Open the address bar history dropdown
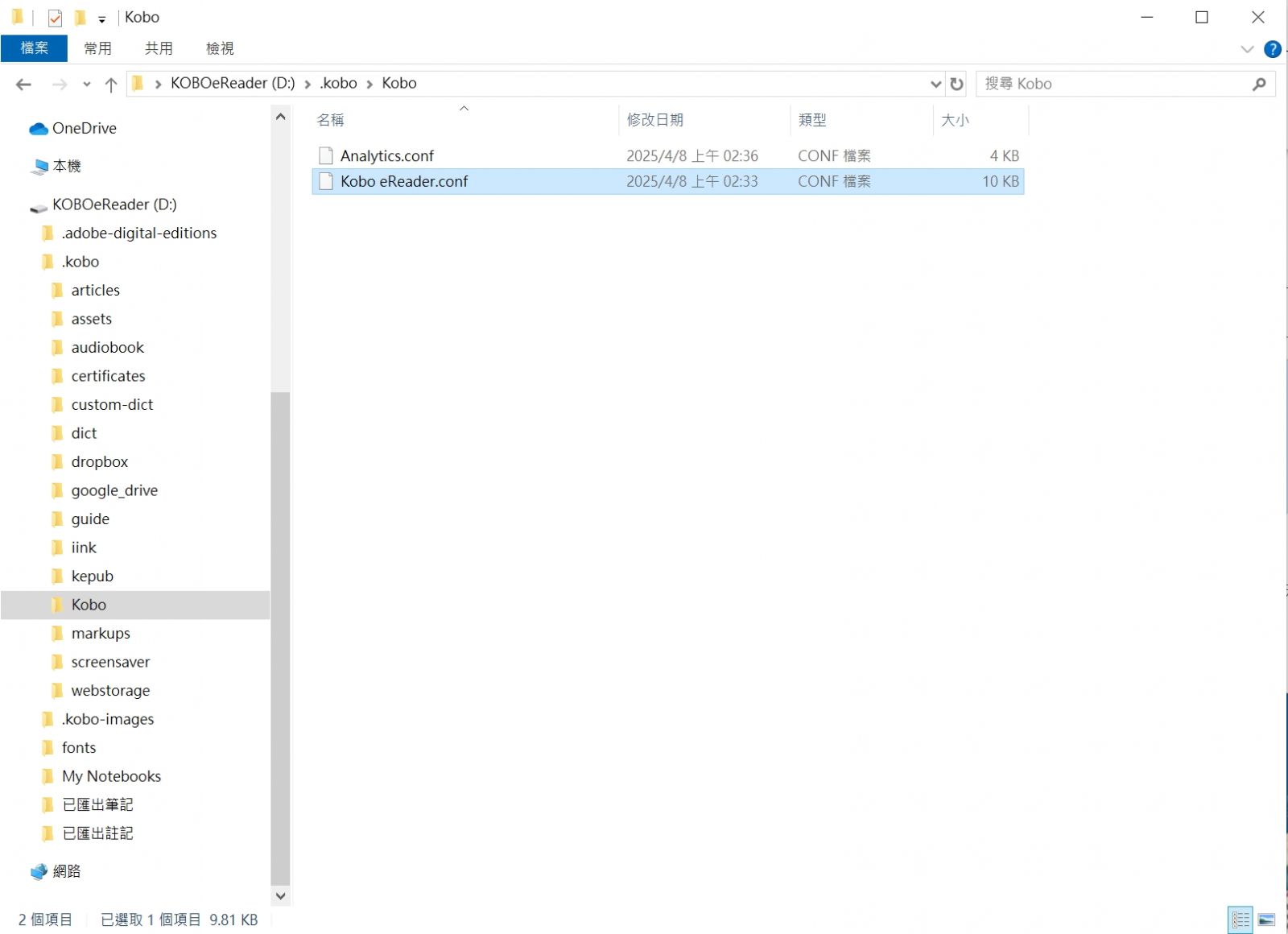This screenshot has height=934, width=1288. [935, 84]
